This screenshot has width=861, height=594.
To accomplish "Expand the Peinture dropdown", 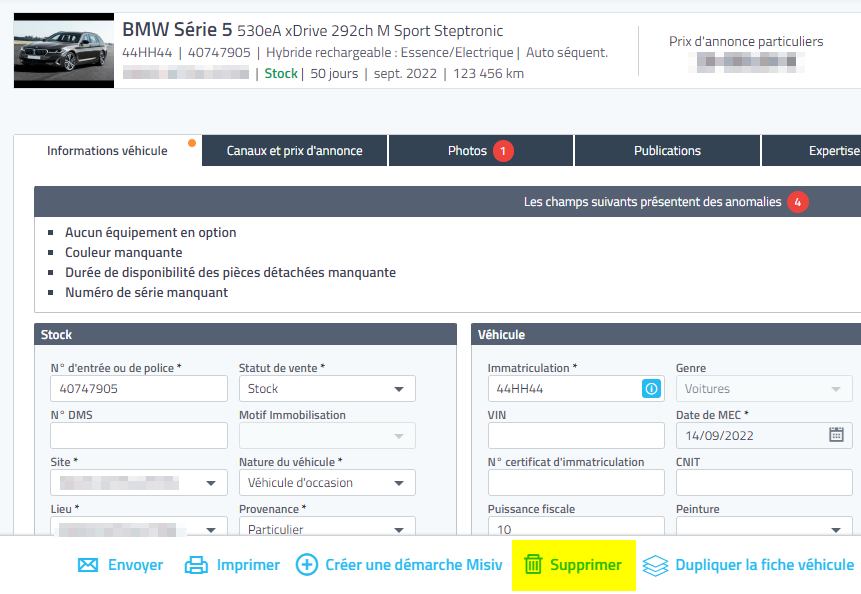I will coord(764,526).
